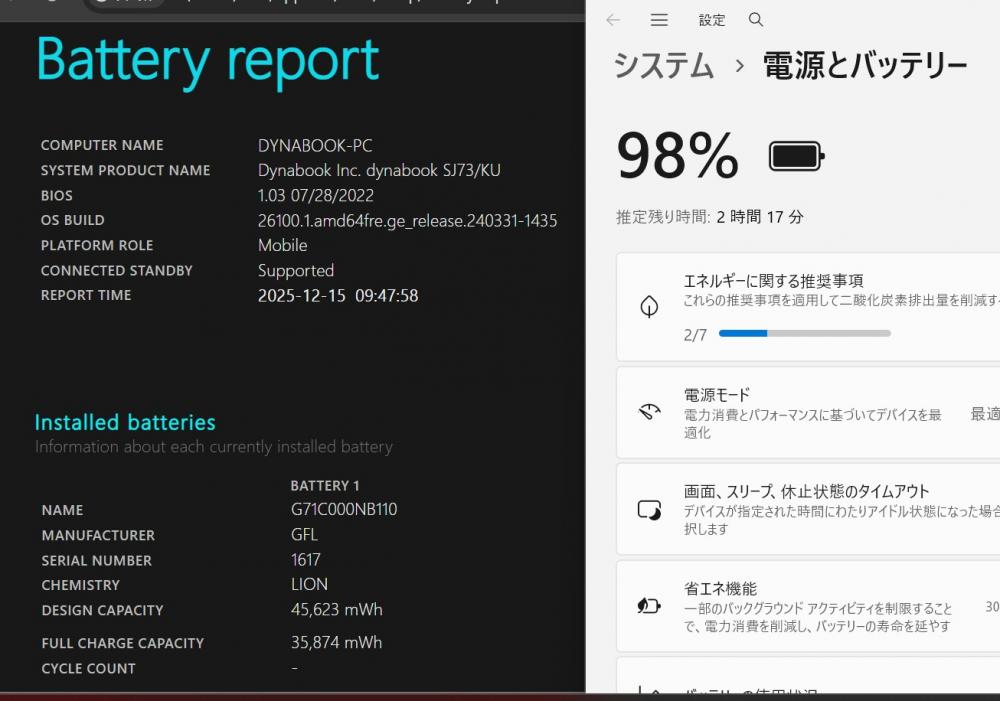Screen dimensions: 1000x701
Task: Click the DESIGN CAPACITY label
Action: click(x=102, y=610)
